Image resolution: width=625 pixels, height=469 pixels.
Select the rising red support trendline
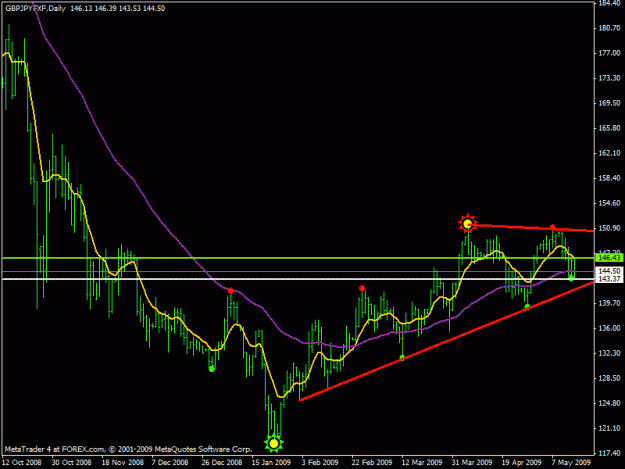[446, 341]
